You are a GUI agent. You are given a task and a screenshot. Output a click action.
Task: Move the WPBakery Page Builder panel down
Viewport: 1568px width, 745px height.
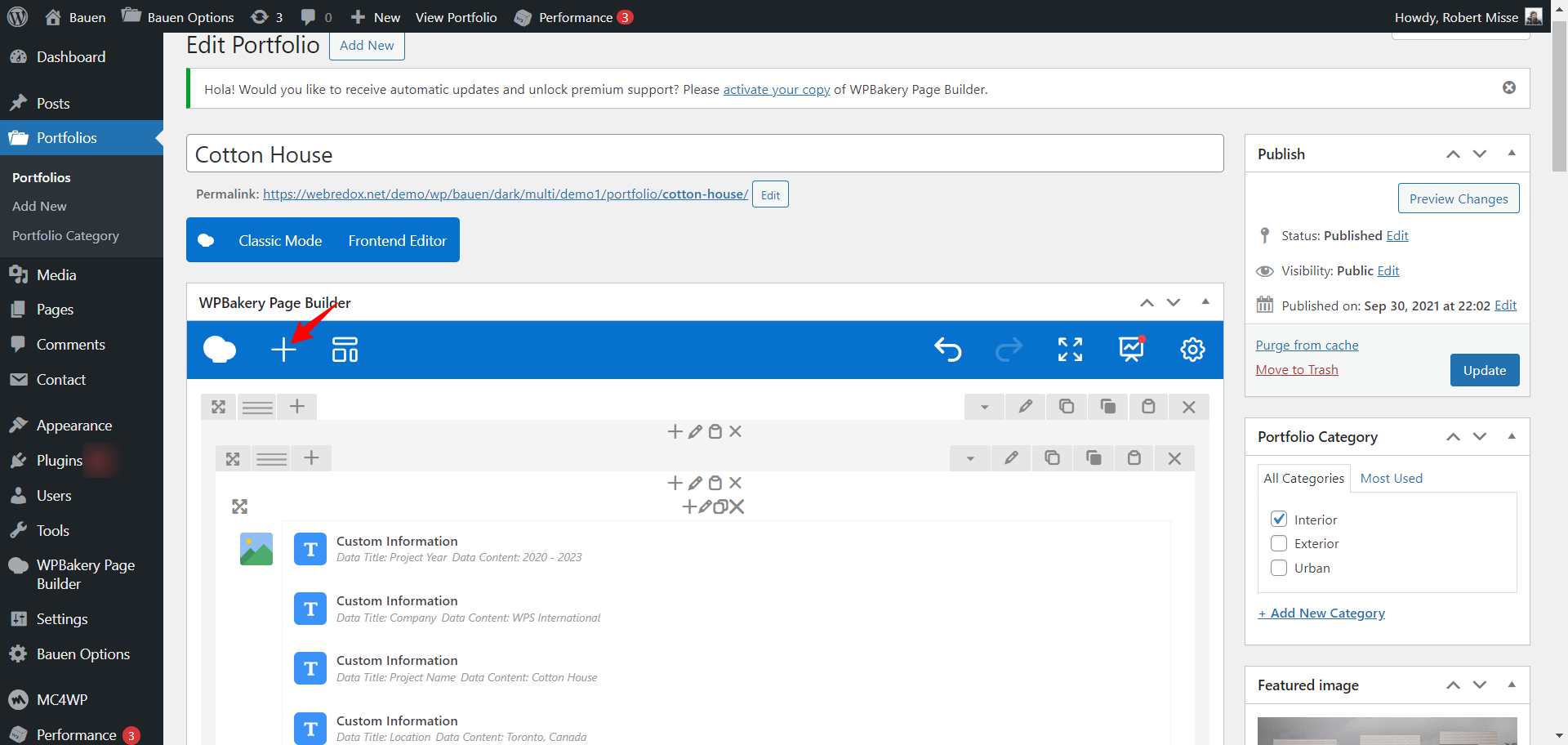1174,302
